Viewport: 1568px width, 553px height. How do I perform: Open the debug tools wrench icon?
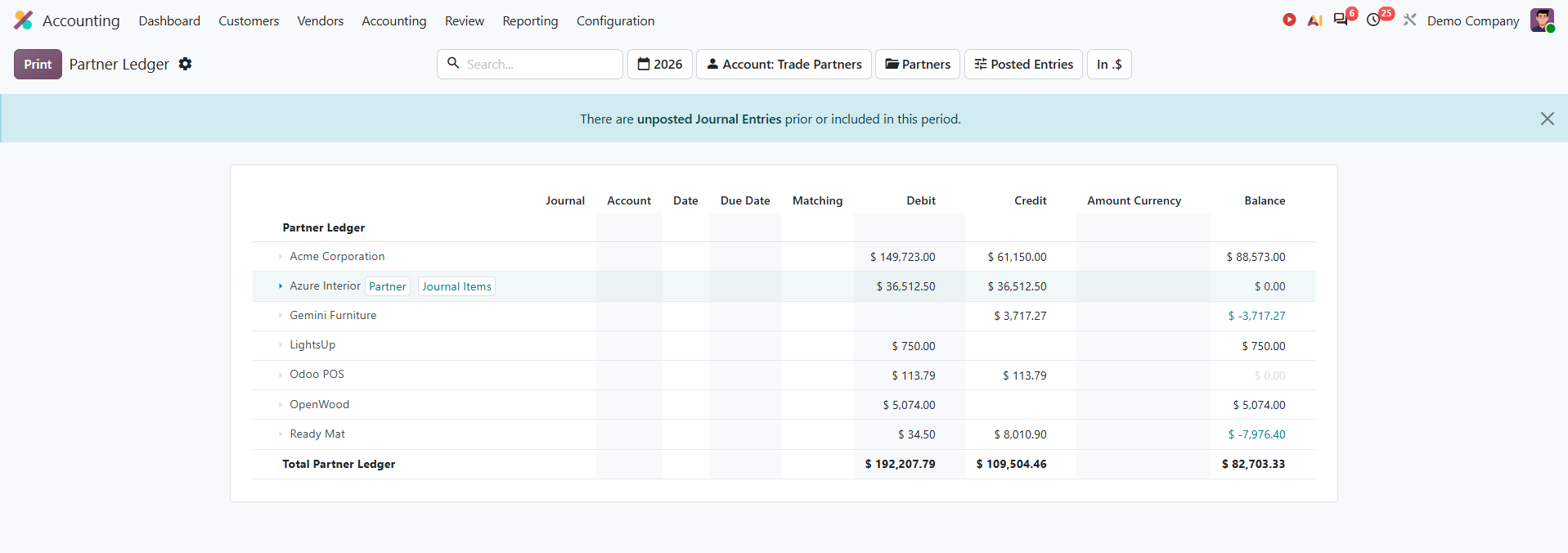click(x=1410, y=20)
